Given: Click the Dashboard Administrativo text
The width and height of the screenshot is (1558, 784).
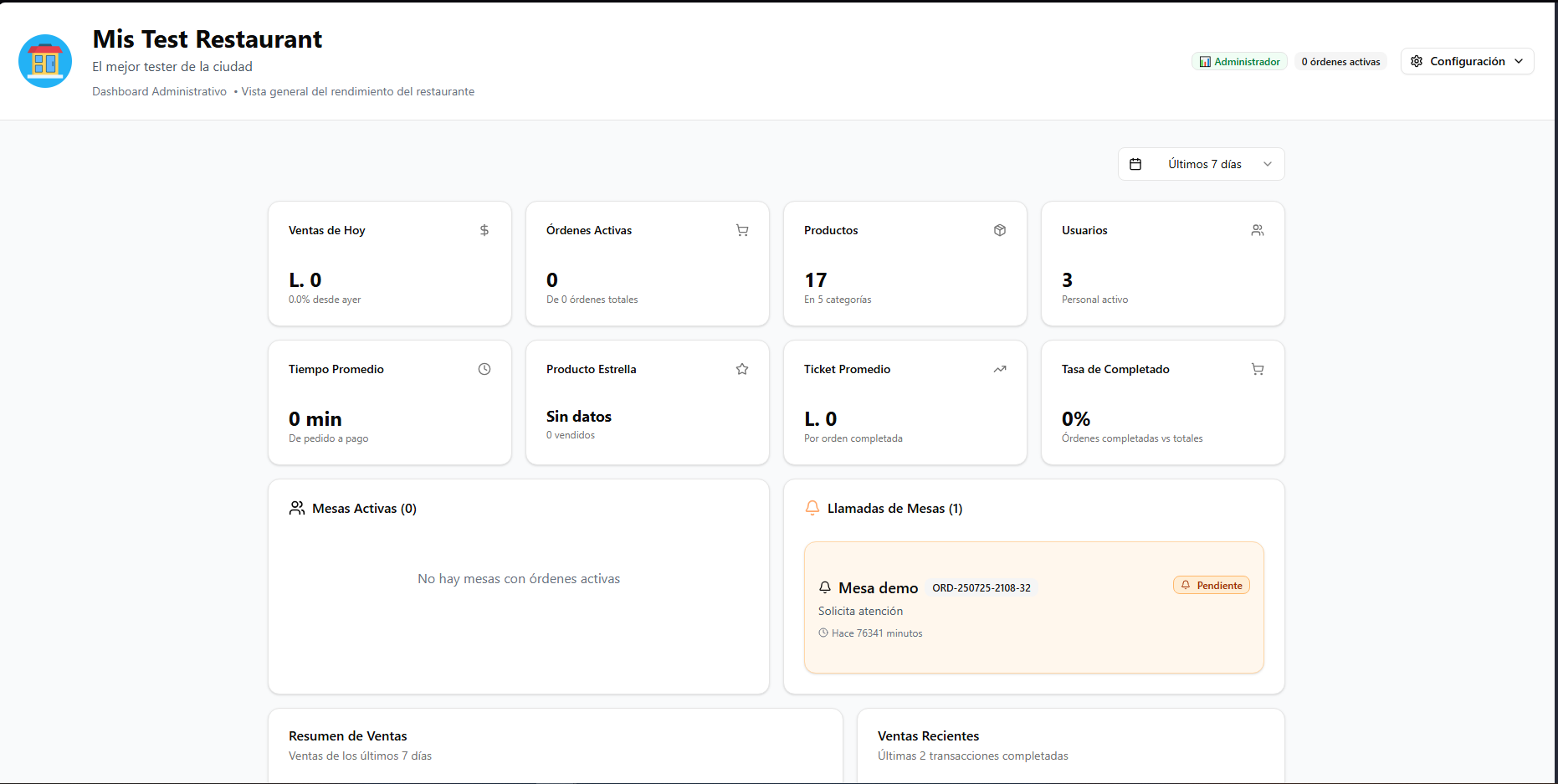Looking at the screenshot, I should [x=159, y=91].
